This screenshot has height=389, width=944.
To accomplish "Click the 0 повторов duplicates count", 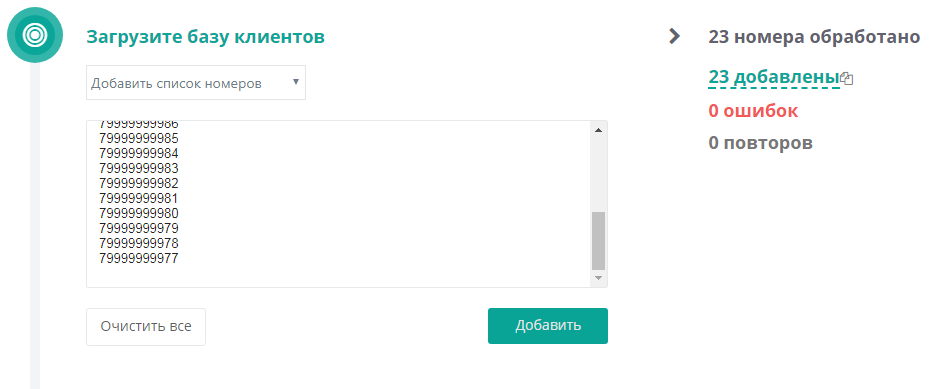I will tap(760, 143).
